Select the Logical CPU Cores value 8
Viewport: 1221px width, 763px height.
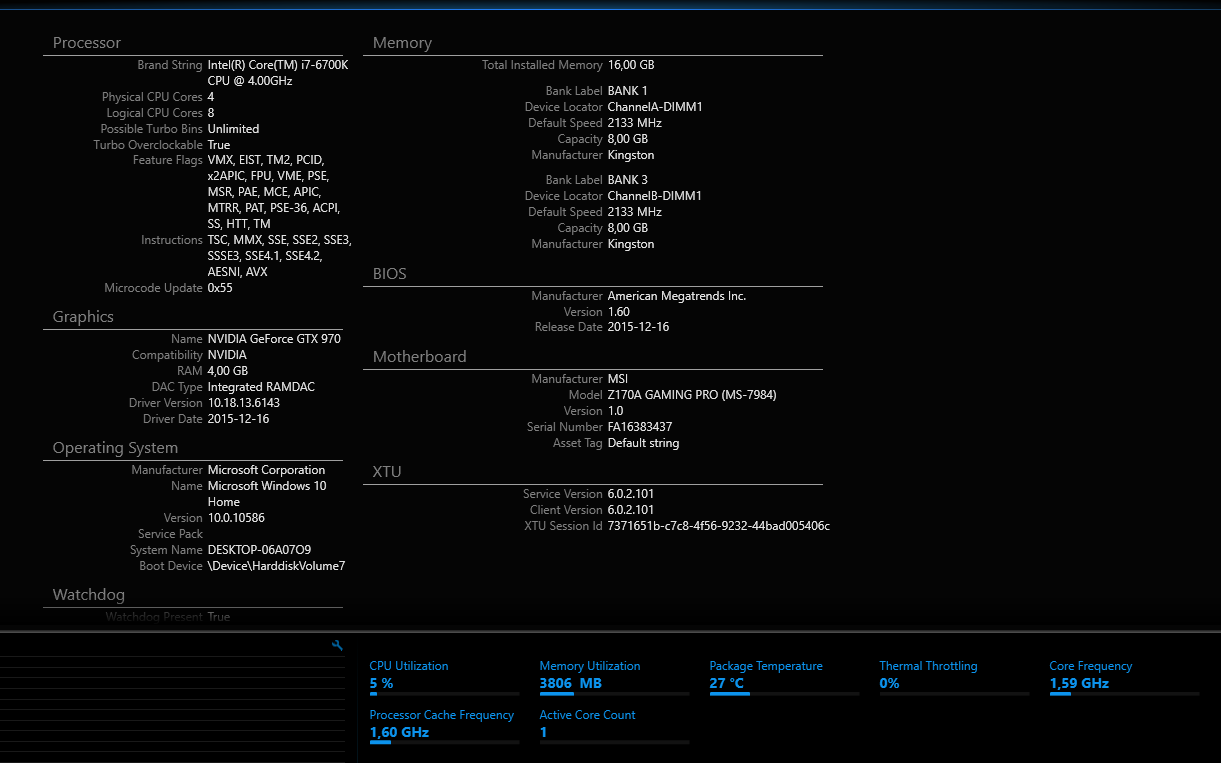pos(211,113)
